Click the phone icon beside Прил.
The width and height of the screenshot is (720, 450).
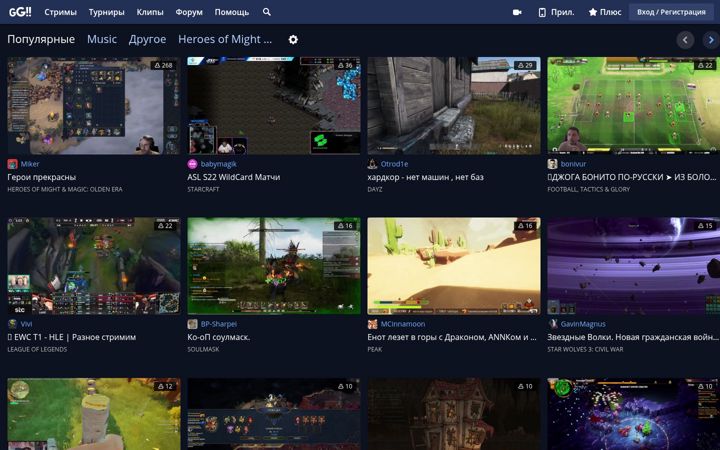click(x=542, y=12)
